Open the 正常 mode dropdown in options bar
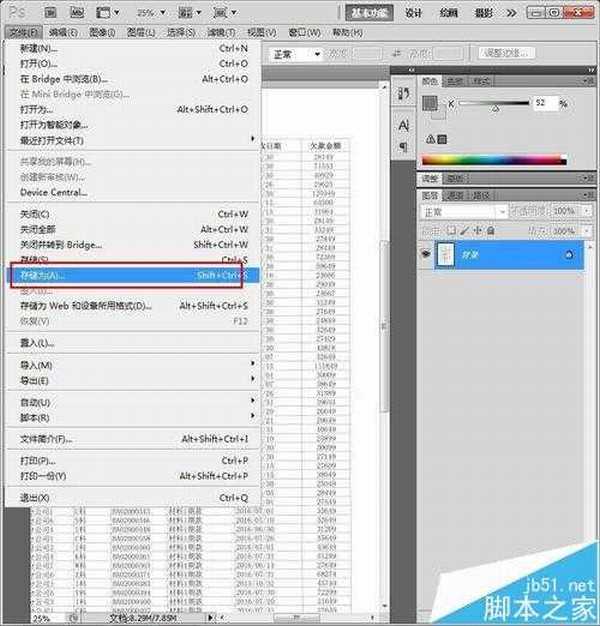Viewport: 600px width, 626px height. click(x=296, y=54)
